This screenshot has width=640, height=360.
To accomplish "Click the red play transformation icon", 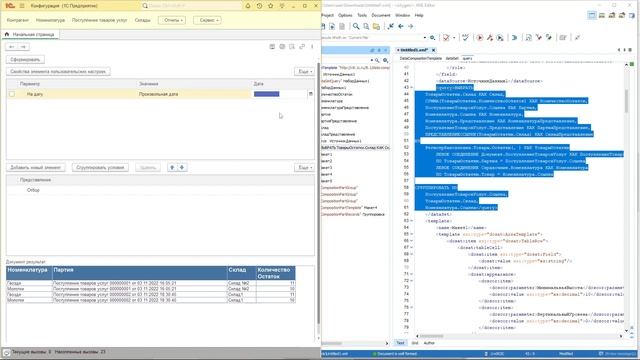I will [480, 38].
